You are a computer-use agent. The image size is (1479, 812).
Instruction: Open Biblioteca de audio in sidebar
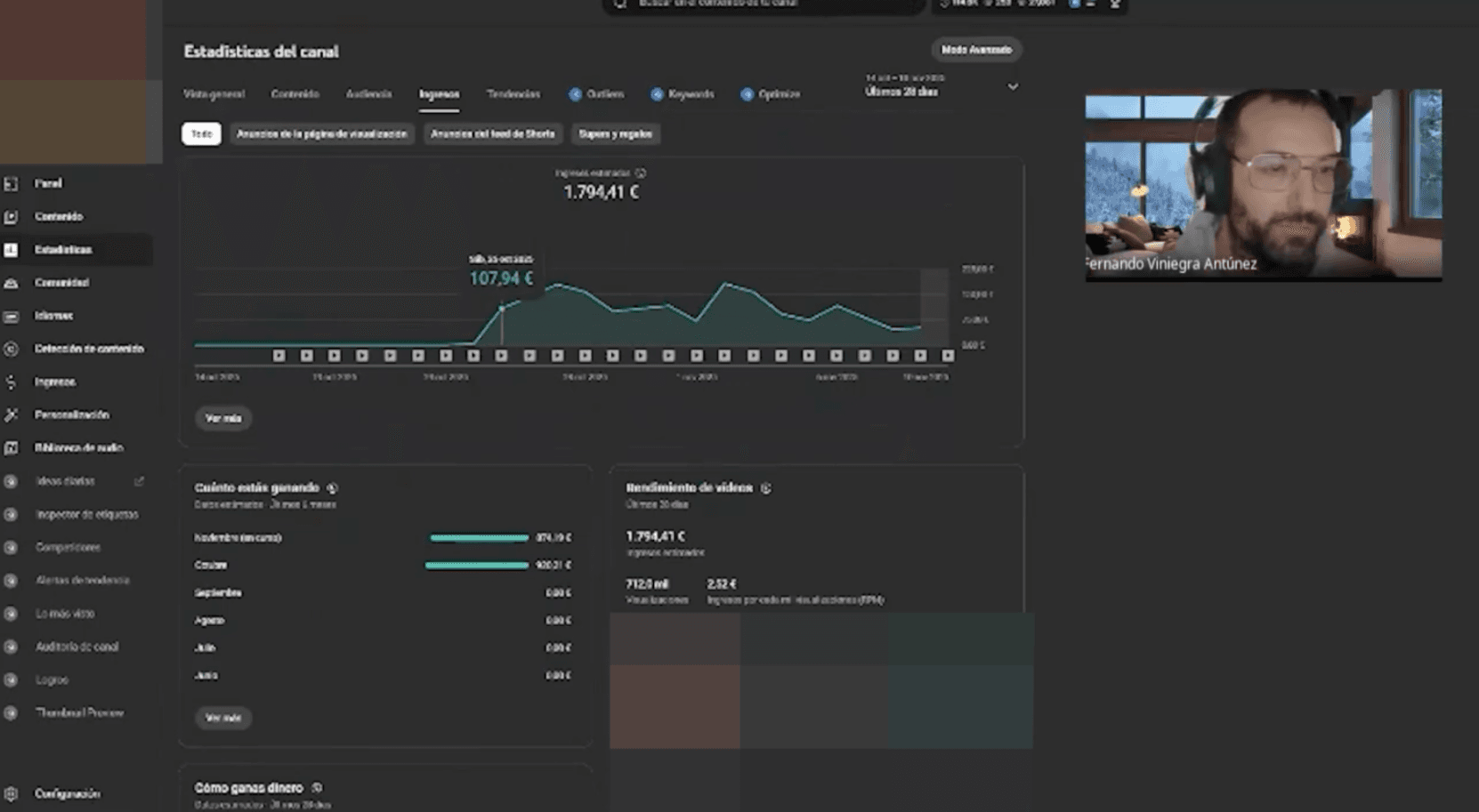coord(77,448)
